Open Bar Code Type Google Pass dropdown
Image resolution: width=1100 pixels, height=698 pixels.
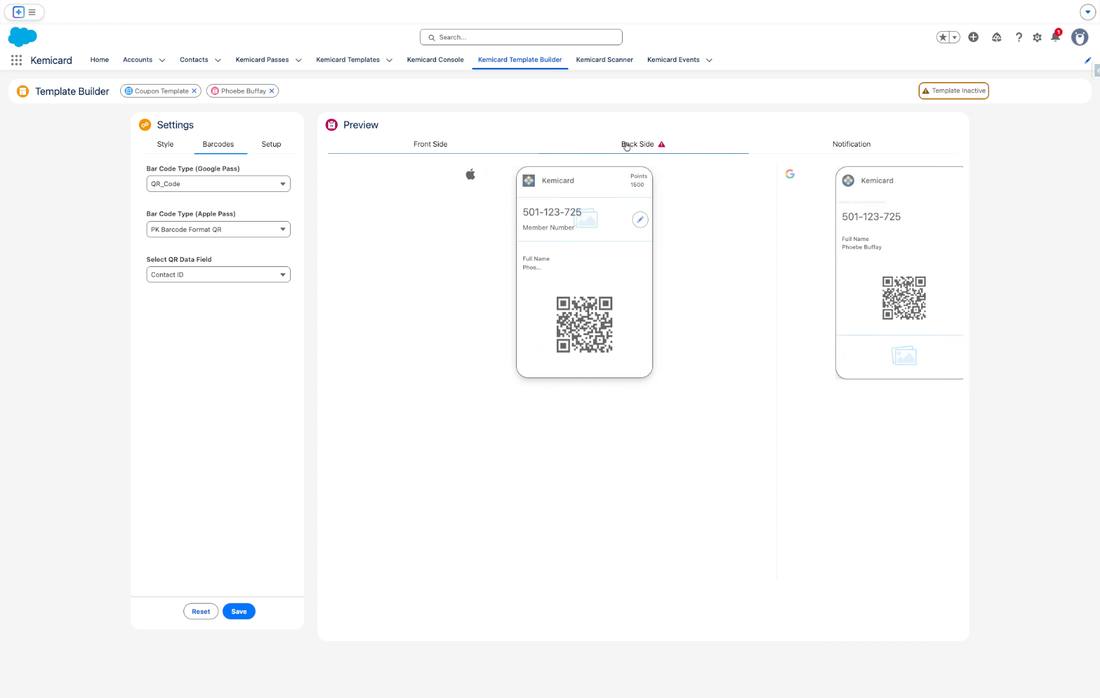218,184
